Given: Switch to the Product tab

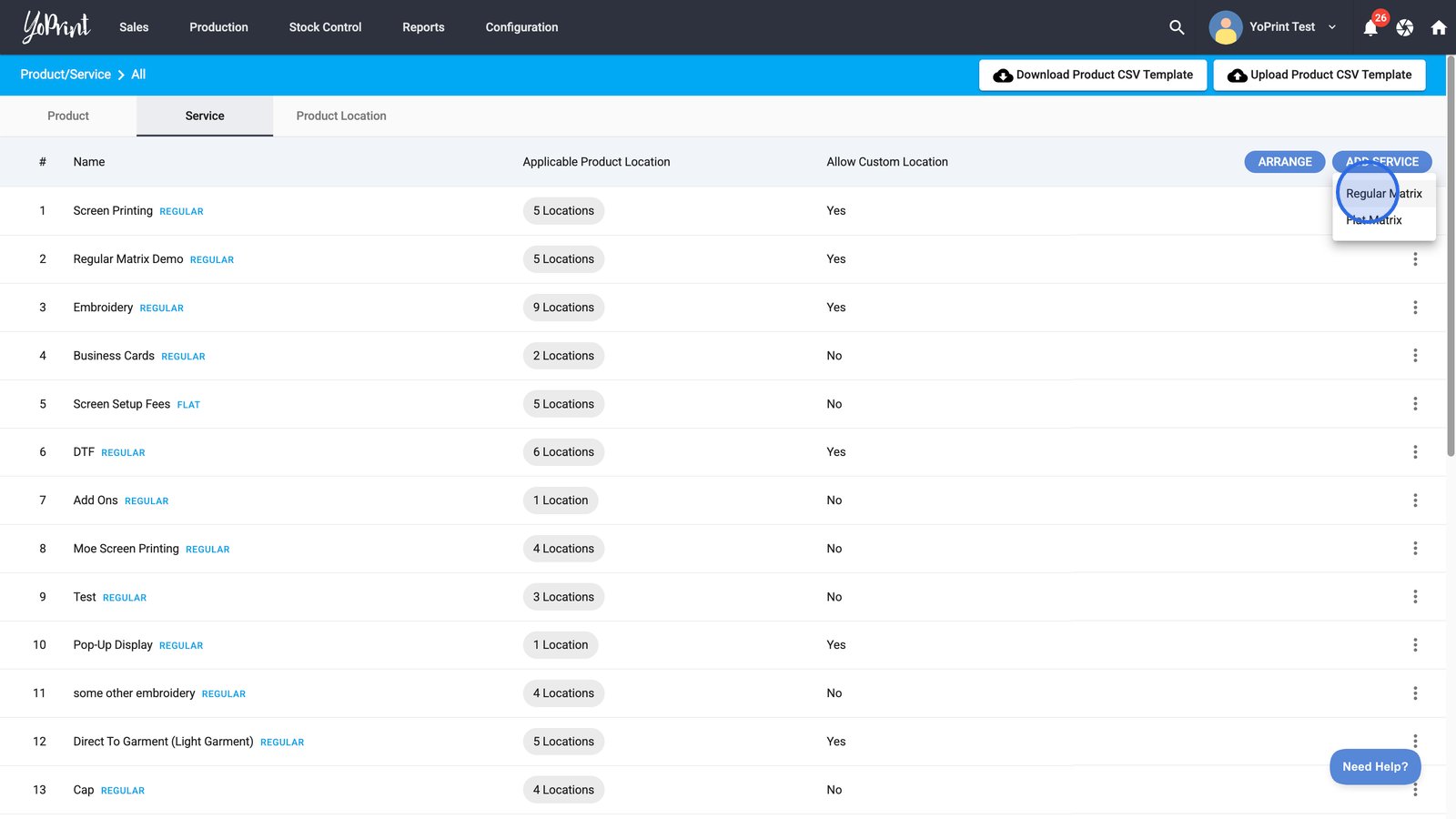Looking at the screenshot, I should 68,116.
